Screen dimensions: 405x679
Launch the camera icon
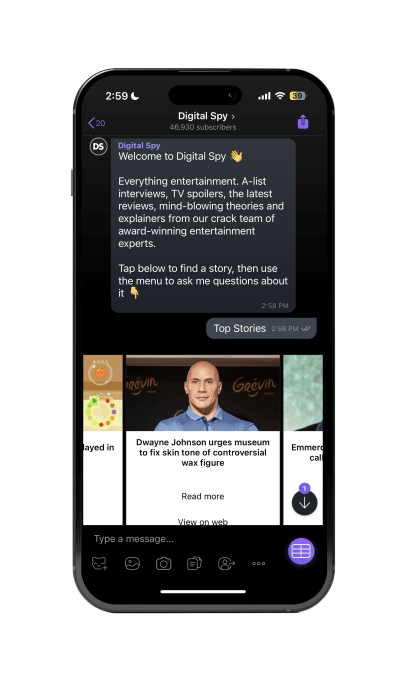pos(163,563)
